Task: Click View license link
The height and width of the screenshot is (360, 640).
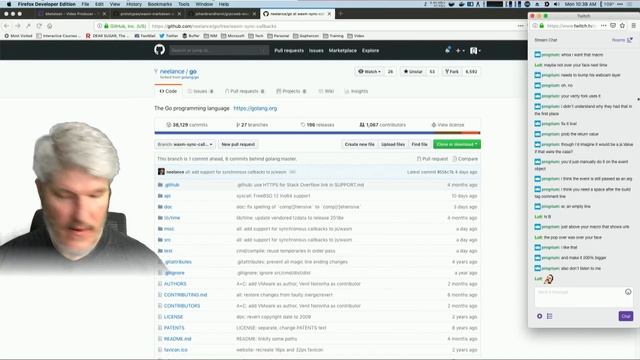Action: [x=448, y=125]
